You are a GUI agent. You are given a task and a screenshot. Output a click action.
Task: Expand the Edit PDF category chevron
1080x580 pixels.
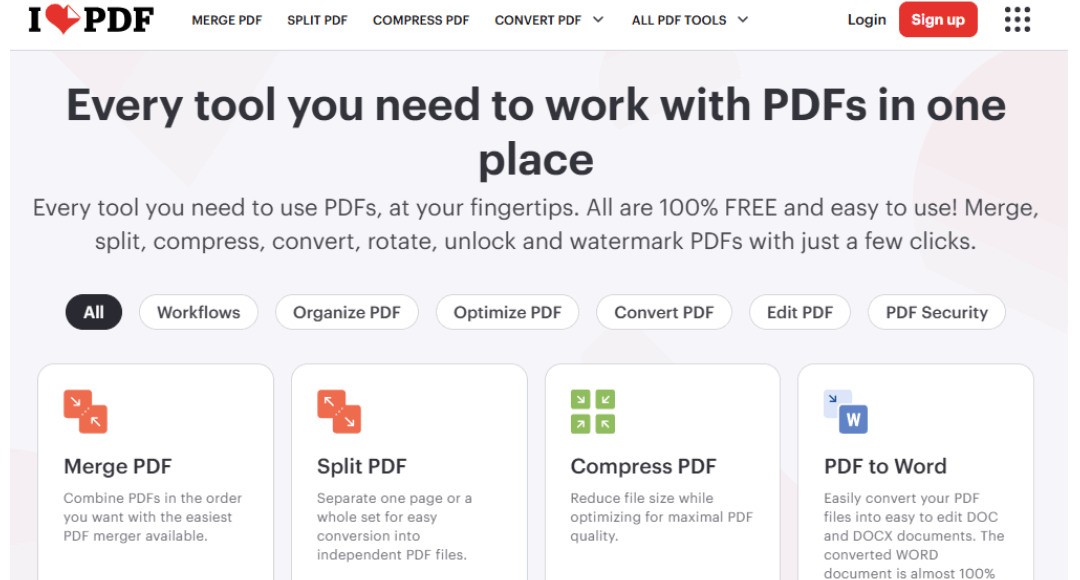799,312
